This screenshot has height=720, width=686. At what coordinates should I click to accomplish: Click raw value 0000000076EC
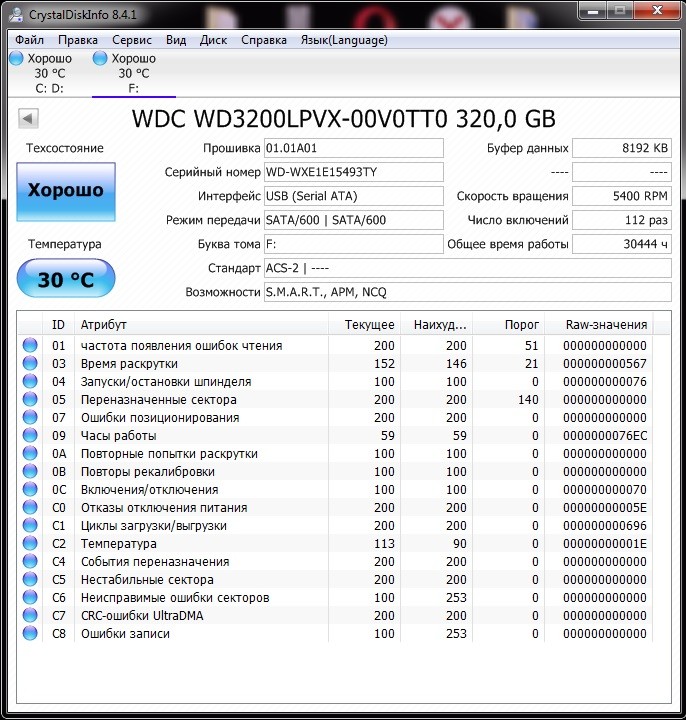(x=605, y=435)
